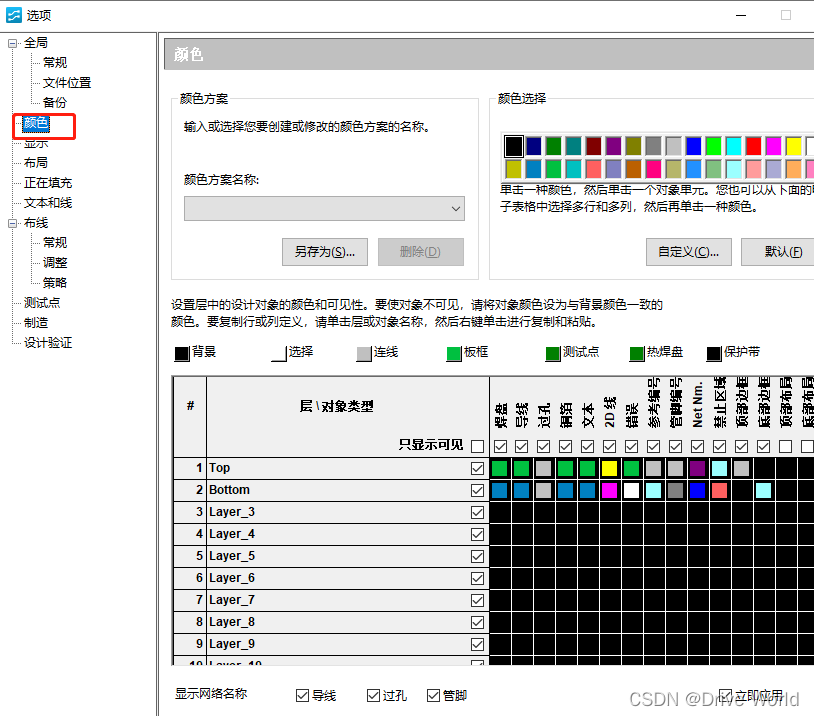Open the 测试点 options page
This screenshot has height=716, width=814.
click(42, 303)
